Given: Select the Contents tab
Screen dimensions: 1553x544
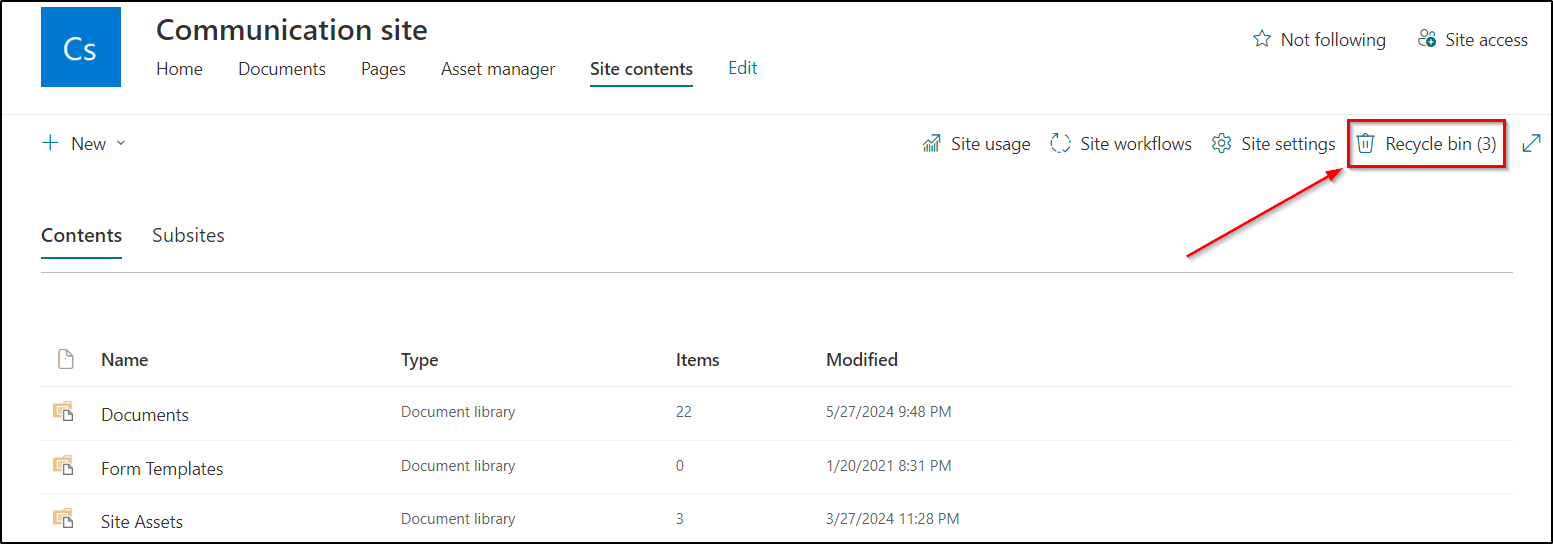Looking at the screenshot, I should (x=81, y=236).
